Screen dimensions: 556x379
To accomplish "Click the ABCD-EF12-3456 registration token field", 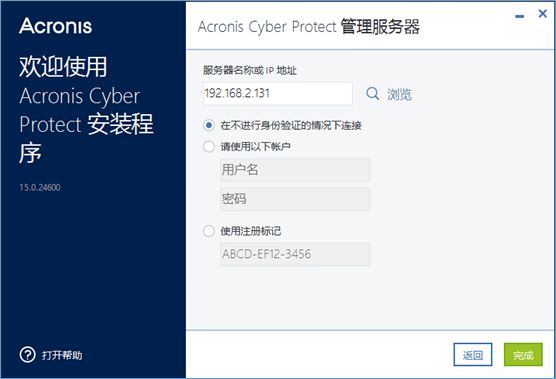I will click(295, 254).
